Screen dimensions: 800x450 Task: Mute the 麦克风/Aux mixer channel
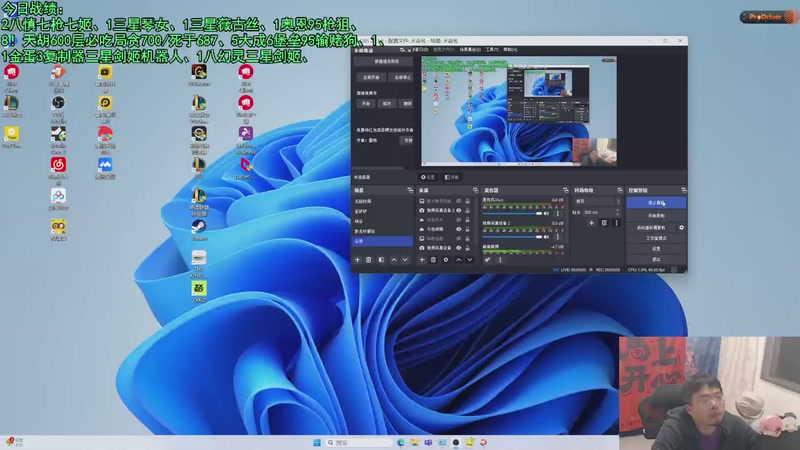(546, 213)
